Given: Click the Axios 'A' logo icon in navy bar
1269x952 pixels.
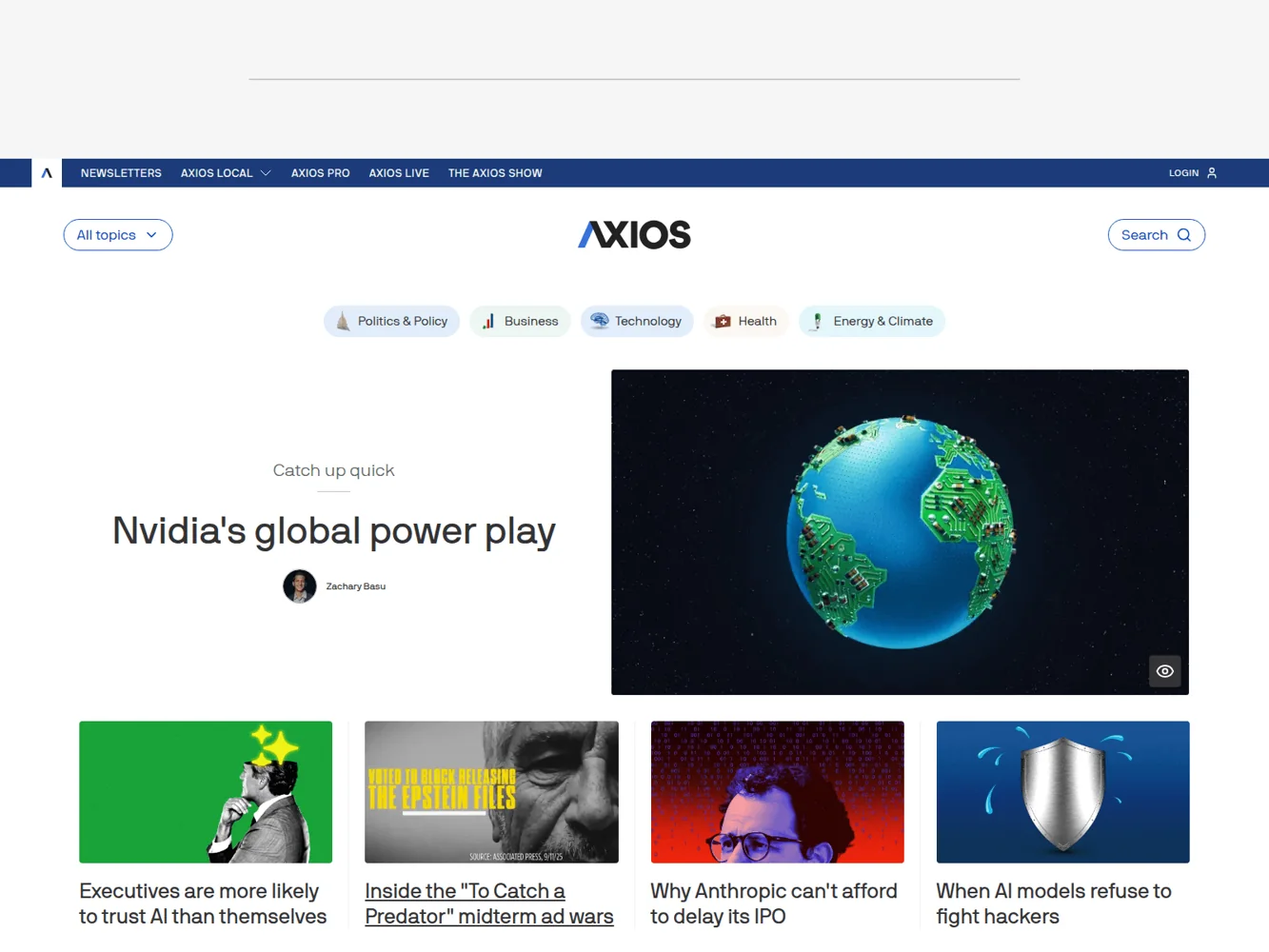Looking at the screenshot, I should coord(47,173).
